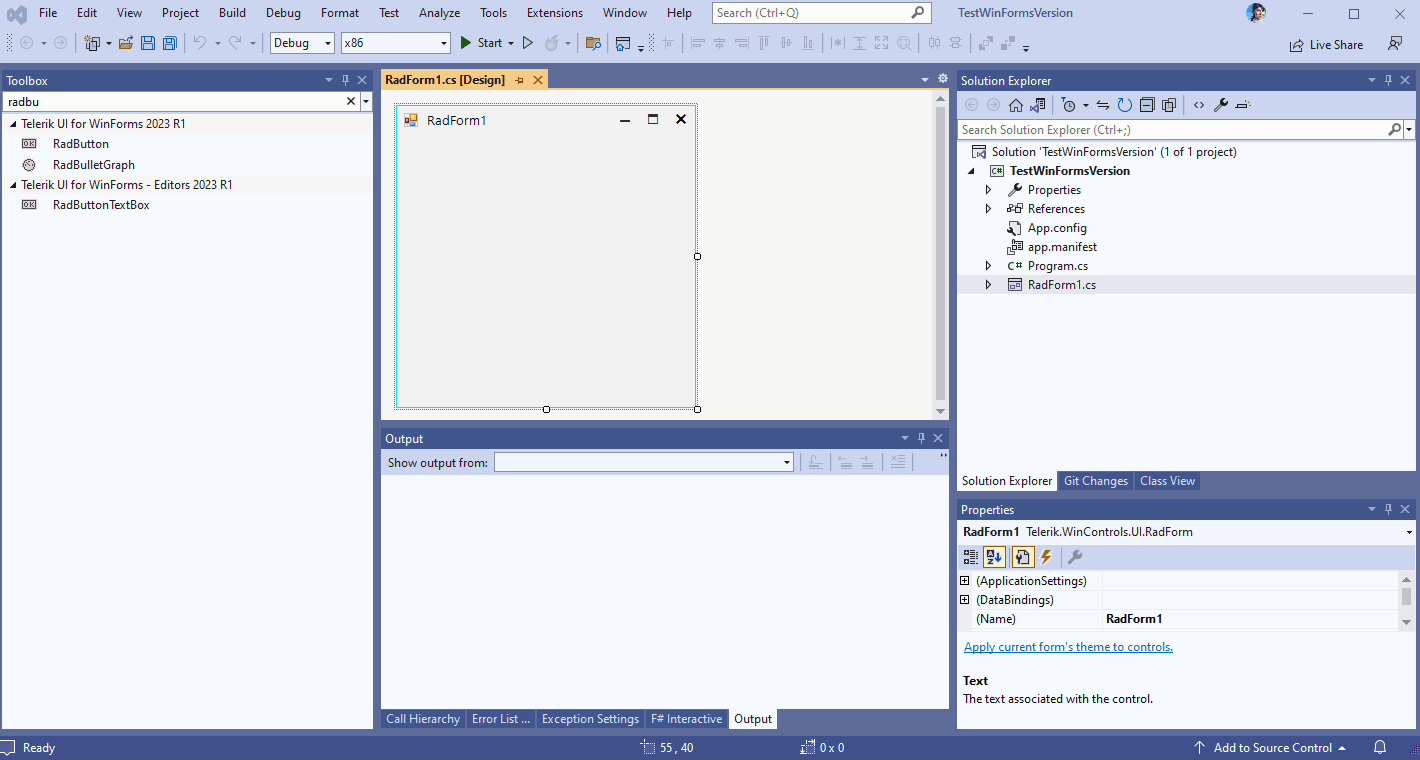Click the Preview Selected Items icon
This screenshot has width=1420, height=760.
1243,105
